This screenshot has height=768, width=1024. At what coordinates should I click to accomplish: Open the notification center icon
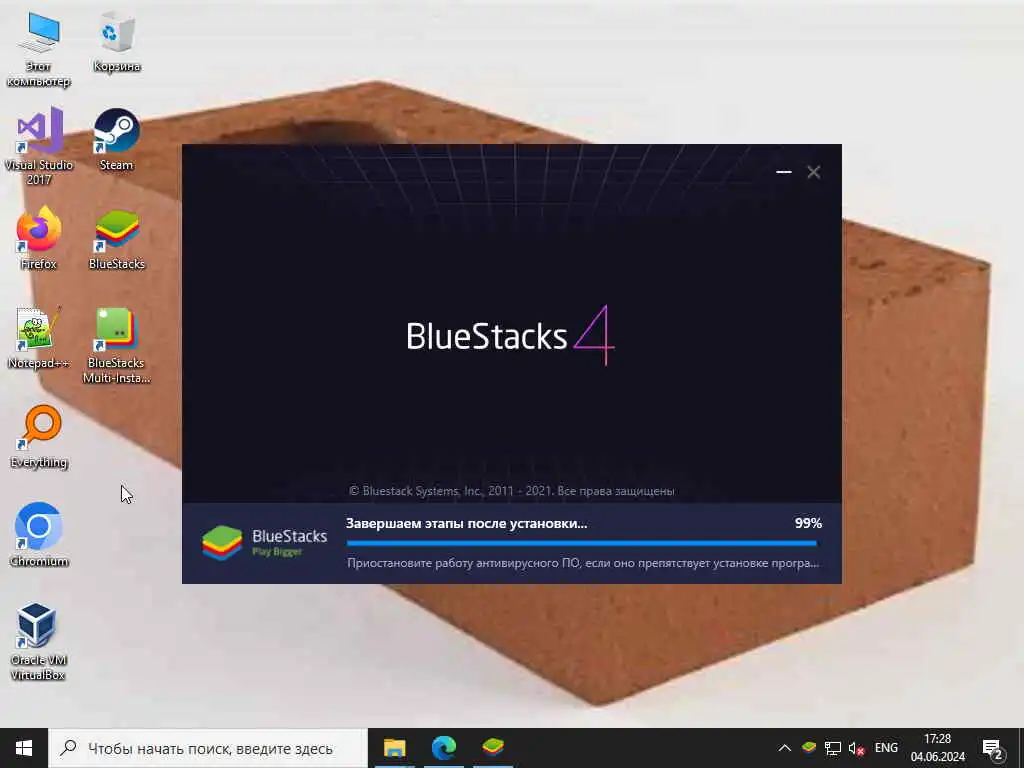click(x=993, y=748)
